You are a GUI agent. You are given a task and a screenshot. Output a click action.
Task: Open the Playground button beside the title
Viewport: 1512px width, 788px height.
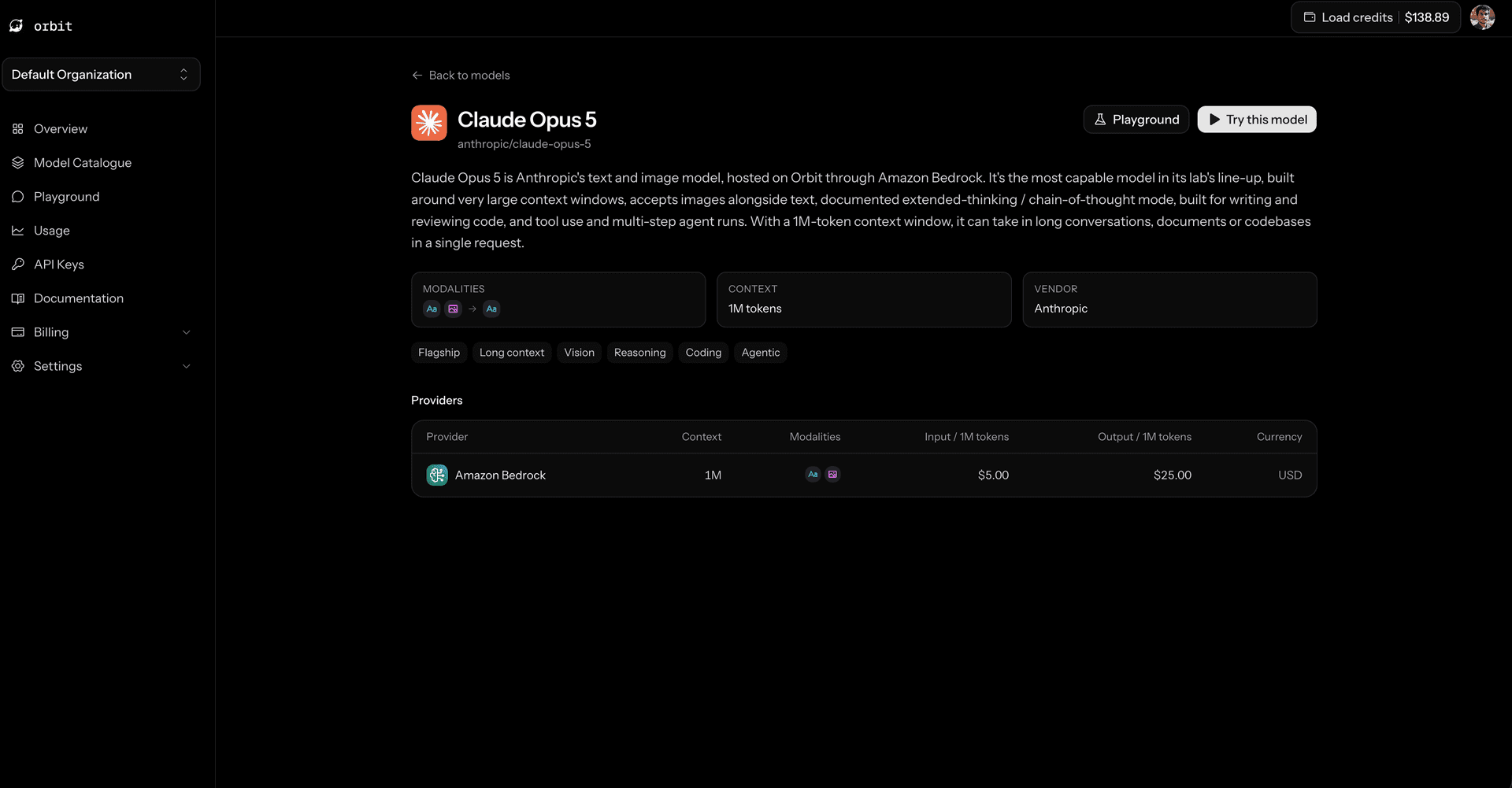[1136, 120]
